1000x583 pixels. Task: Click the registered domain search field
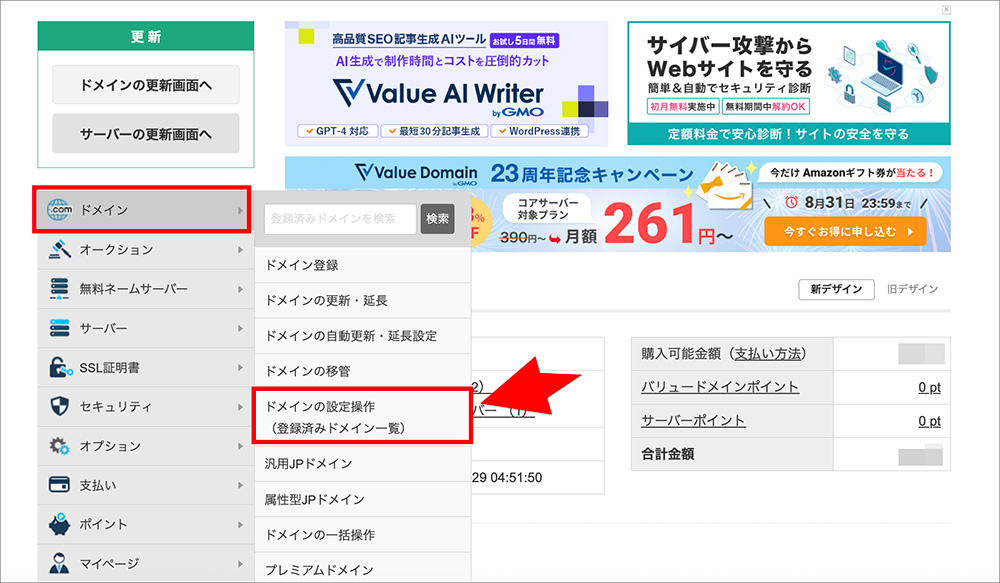coord(339,219)
